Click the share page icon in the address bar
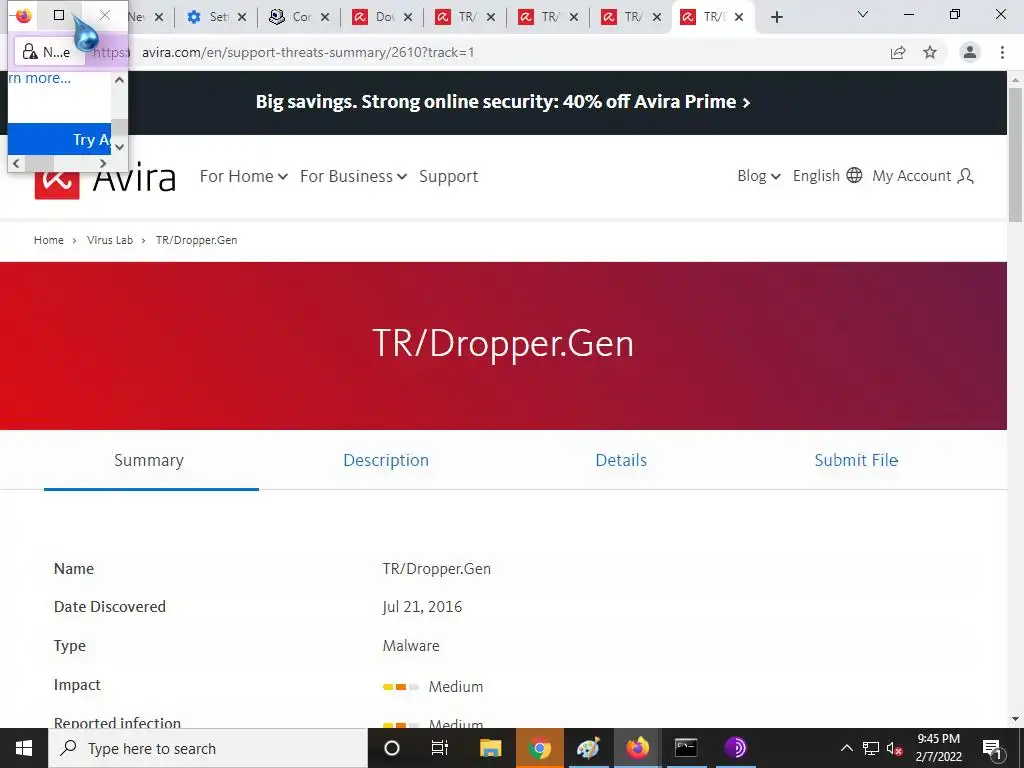The width and height of the screenshot is (1024, 768). pyautogui.click(x=898, y=52)
